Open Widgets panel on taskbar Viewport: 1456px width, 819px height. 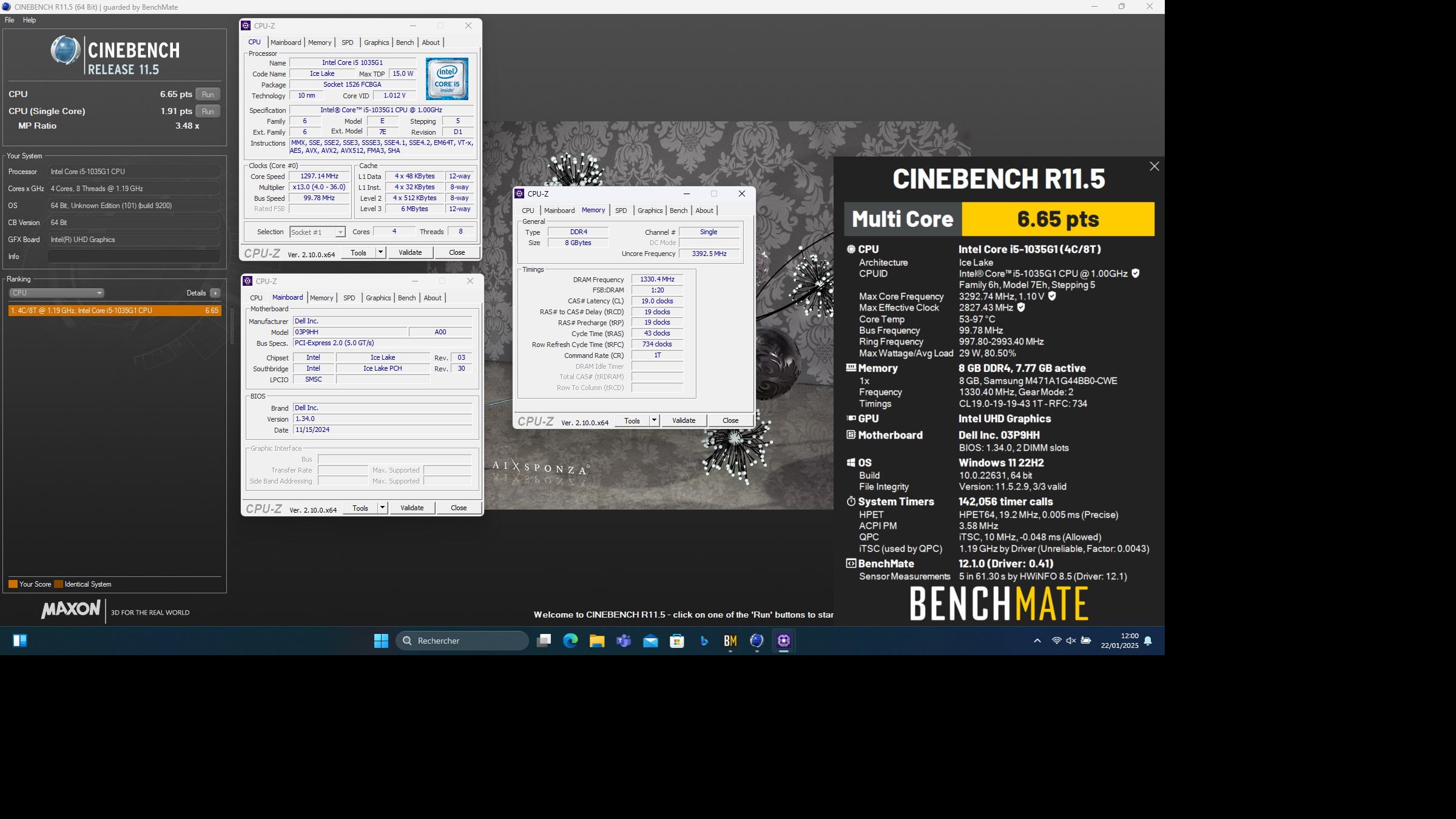pos(19,641)
